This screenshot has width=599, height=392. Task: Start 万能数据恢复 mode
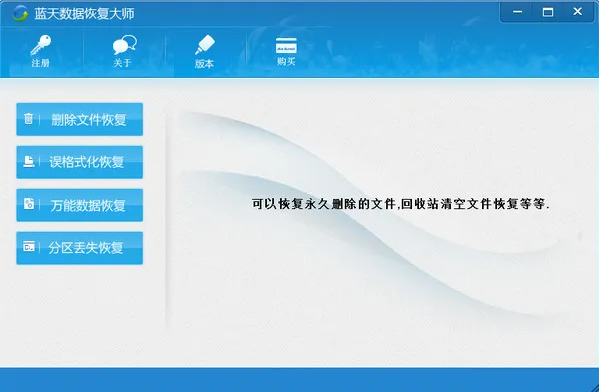(79, 205)
